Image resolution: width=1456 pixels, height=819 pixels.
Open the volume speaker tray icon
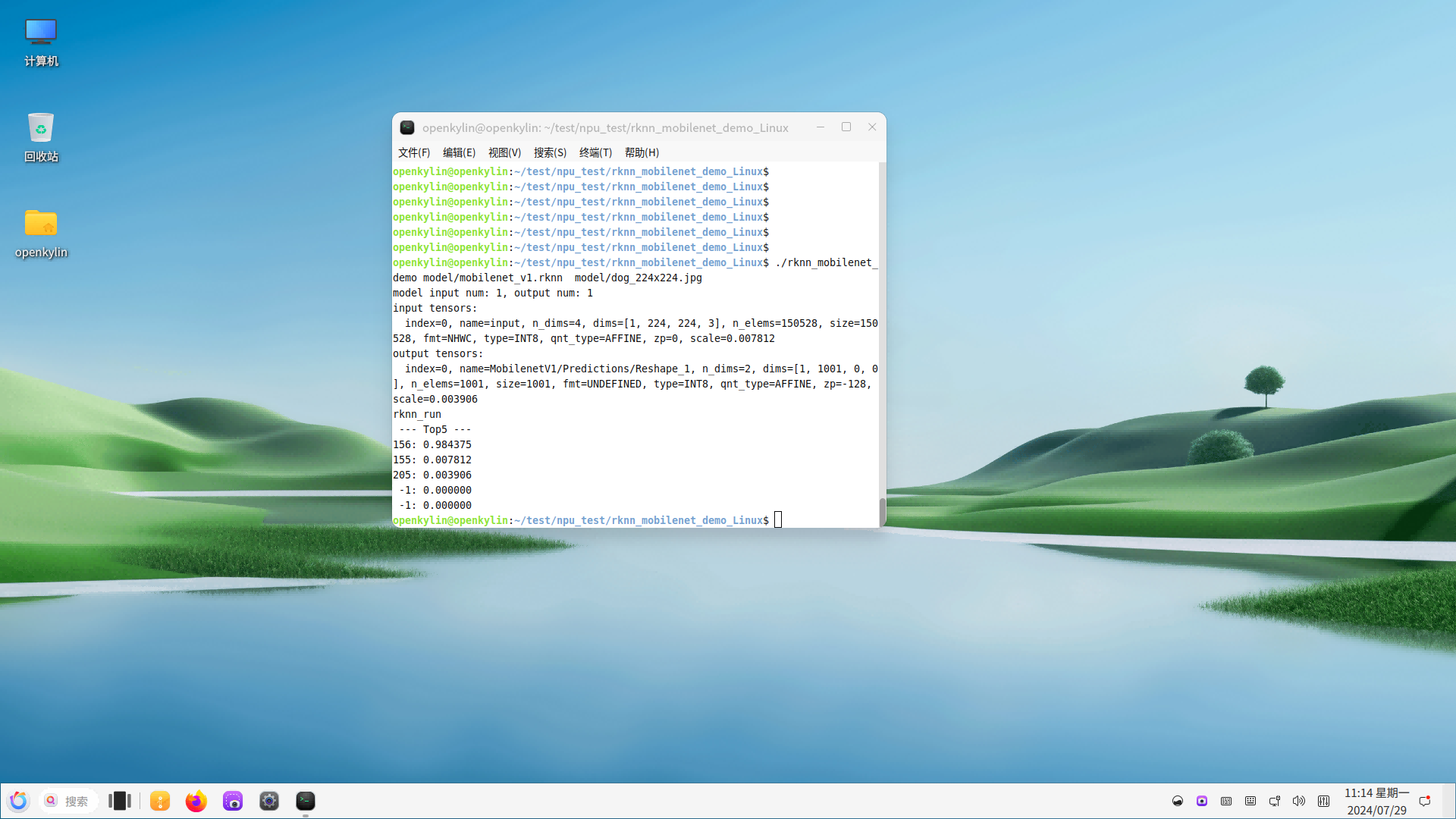tap(1299, 801)
